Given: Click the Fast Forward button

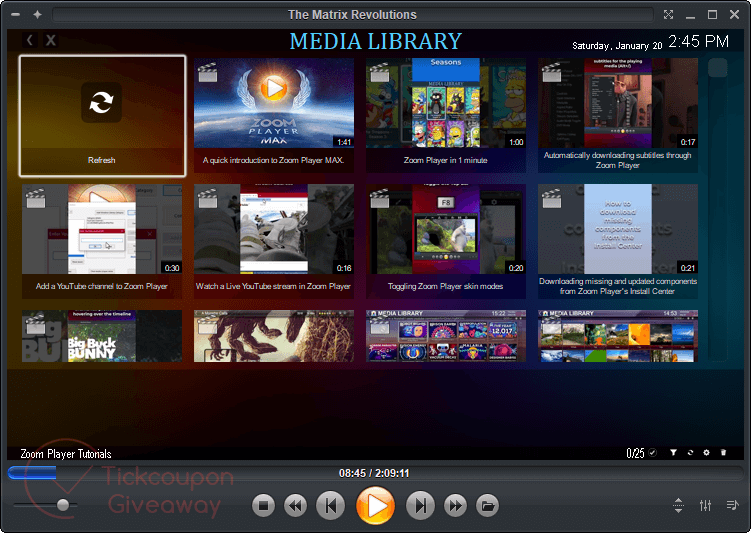Looking at the screenshot, I should click(x=455, y=506).
